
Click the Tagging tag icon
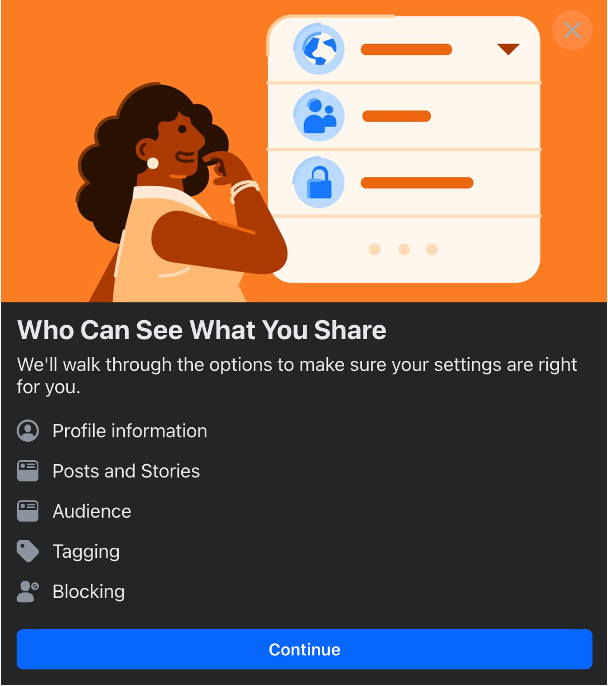(28, 551)
